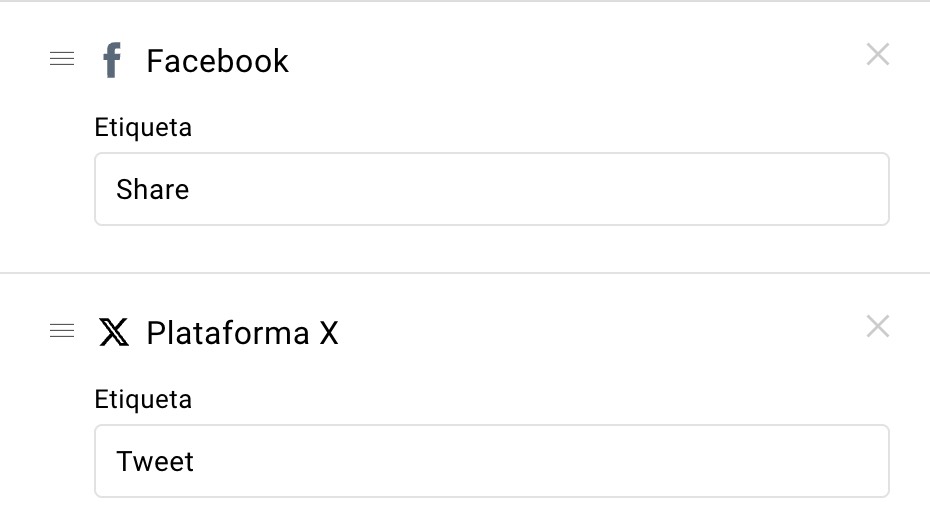Place cursor on the word Share

click(152, 189)
